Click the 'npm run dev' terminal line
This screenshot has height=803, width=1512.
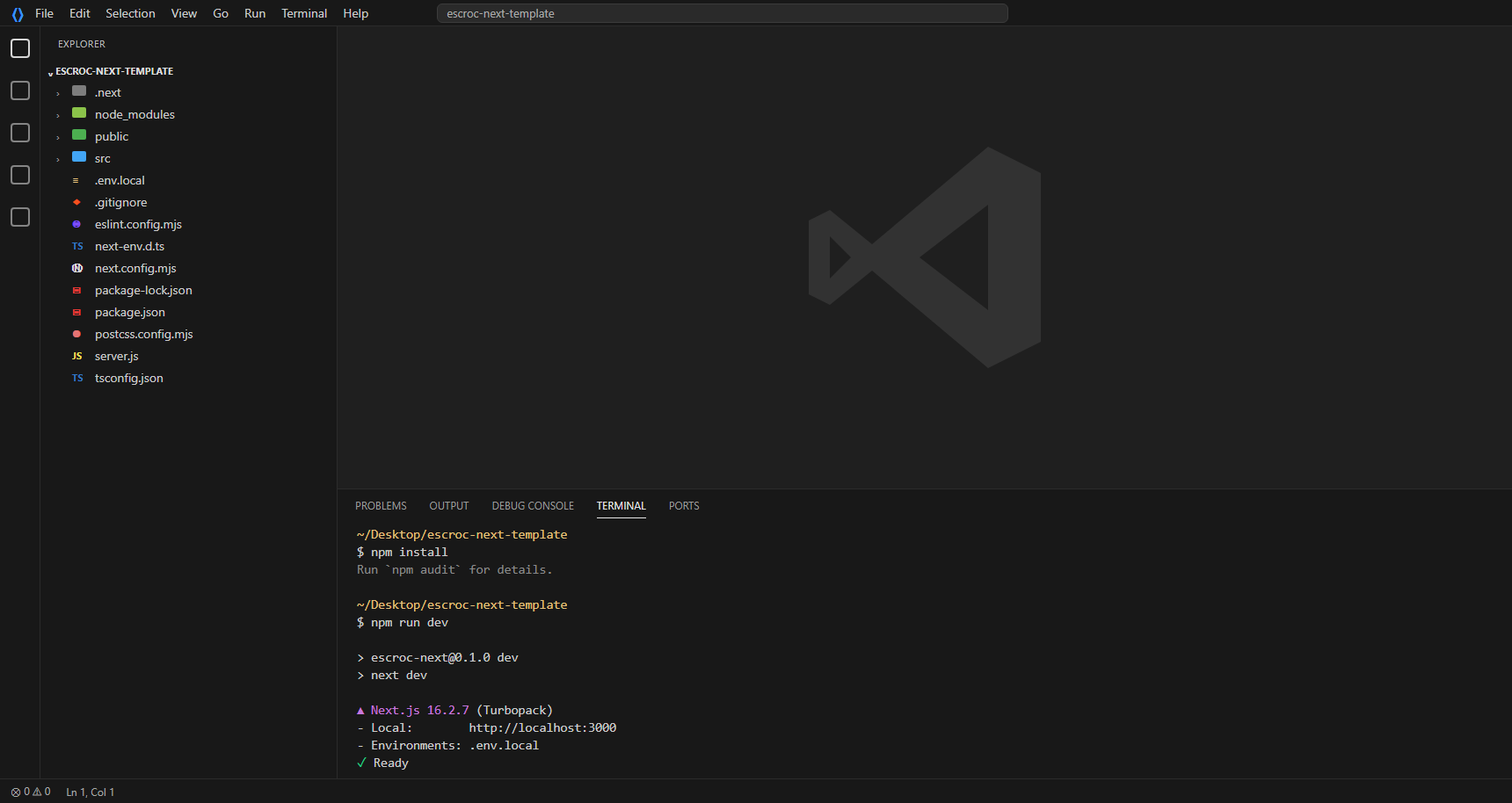click(x=403, y=622)
